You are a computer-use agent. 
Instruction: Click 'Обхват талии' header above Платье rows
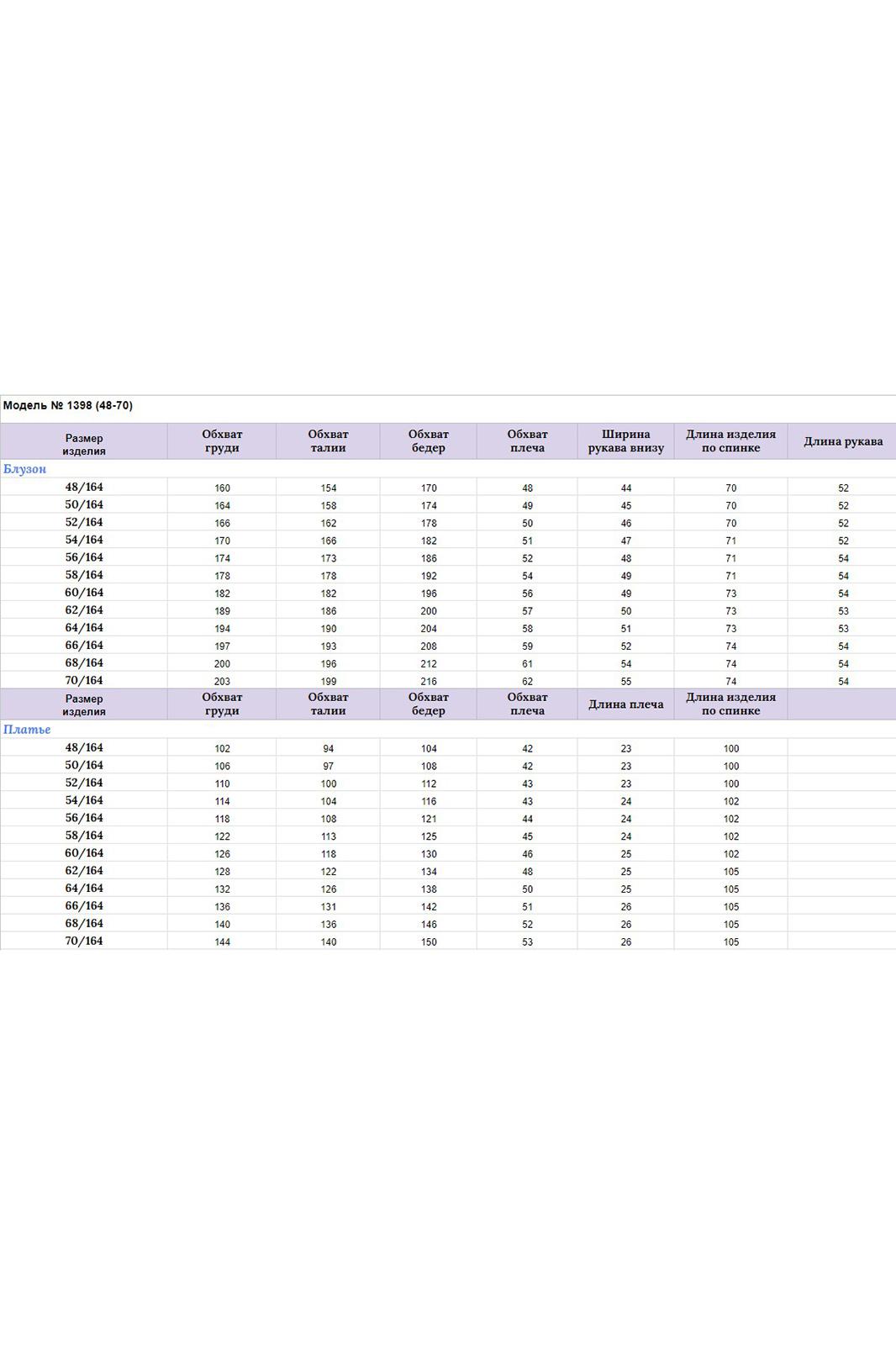[x=328, y=704]
